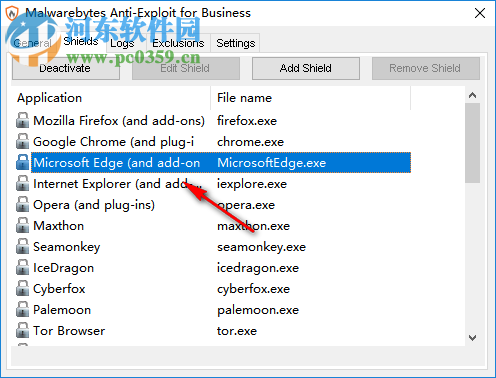Screen dimensions: 496x378
Task: Click lock icon beside Tor Browser
Action: [22, 331]
